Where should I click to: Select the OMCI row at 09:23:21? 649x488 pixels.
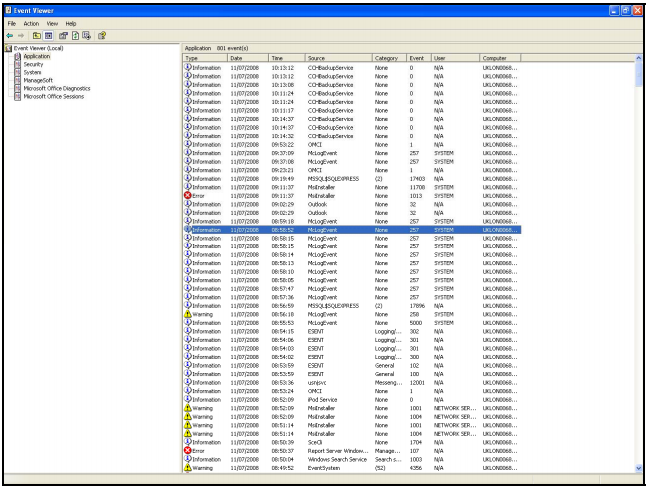[x=352, y=170]
